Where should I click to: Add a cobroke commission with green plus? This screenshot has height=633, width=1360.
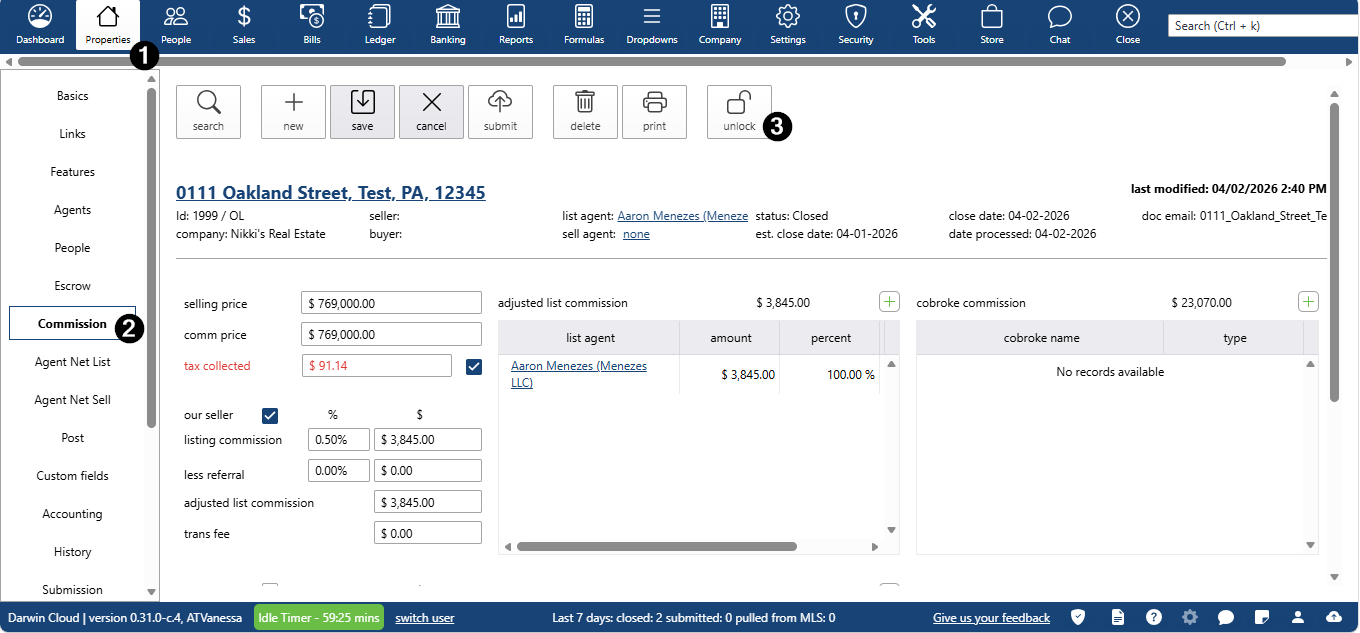pyautogui.click(x=1308, y=302)
